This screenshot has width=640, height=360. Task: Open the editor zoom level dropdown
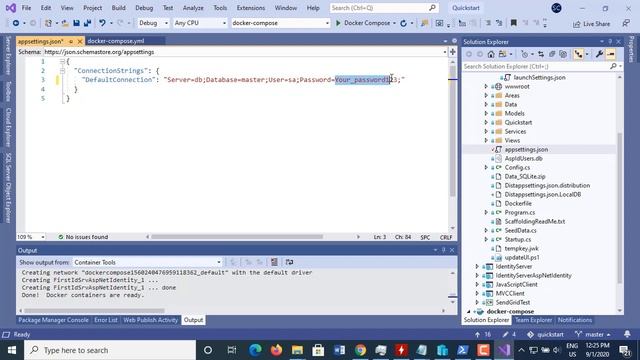click(31, 237)
